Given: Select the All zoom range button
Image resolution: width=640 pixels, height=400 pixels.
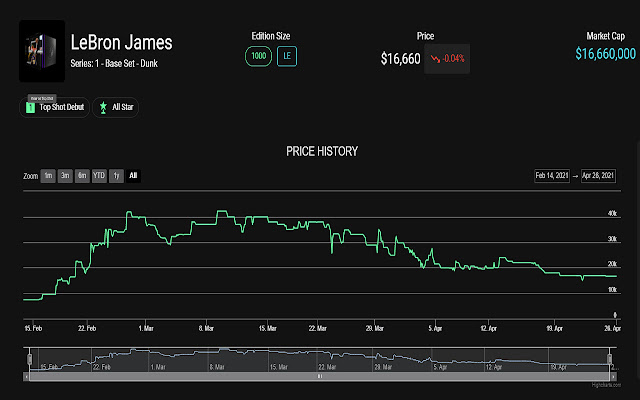Looking at the screenshot, I should pyautogui.click(x=133, y=176).
